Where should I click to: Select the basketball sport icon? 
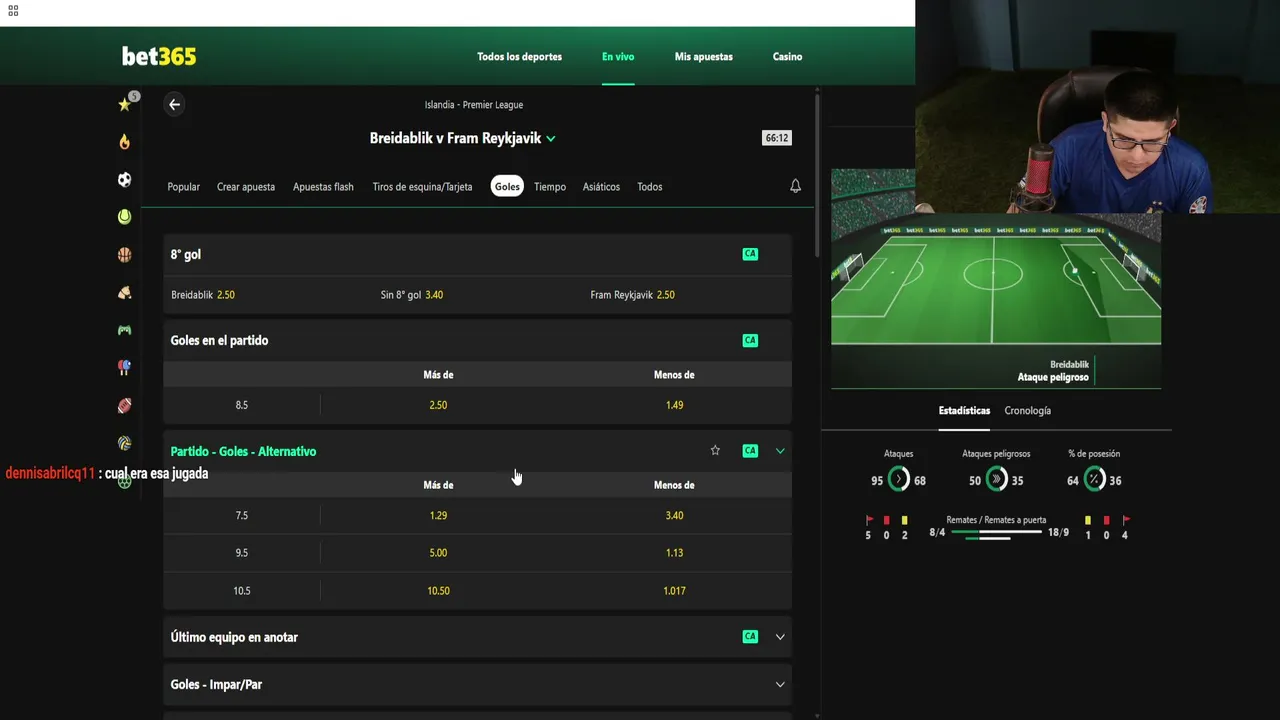click(x=124, y=255)
